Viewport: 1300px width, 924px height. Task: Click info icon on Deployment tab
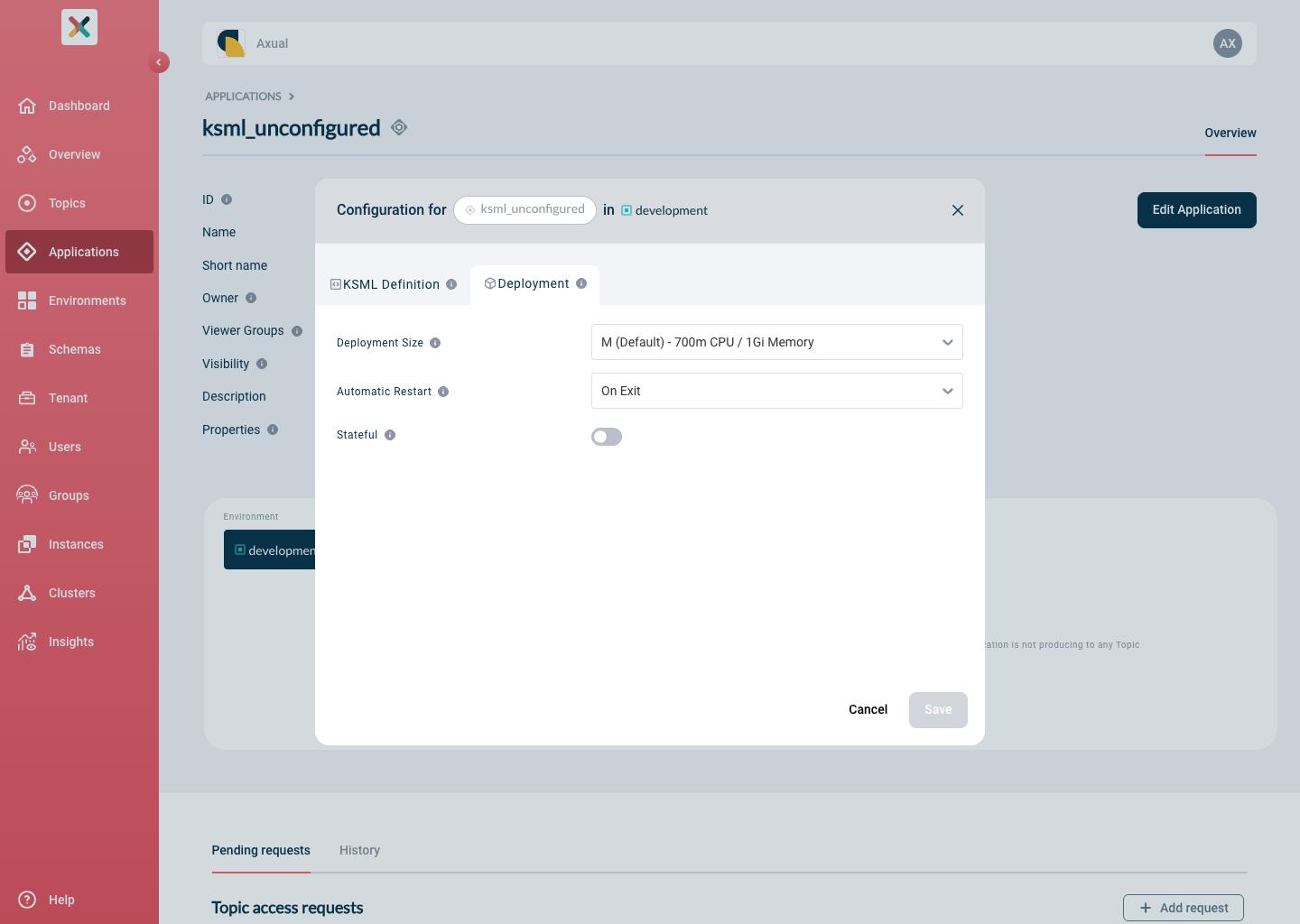click(581, 283)
